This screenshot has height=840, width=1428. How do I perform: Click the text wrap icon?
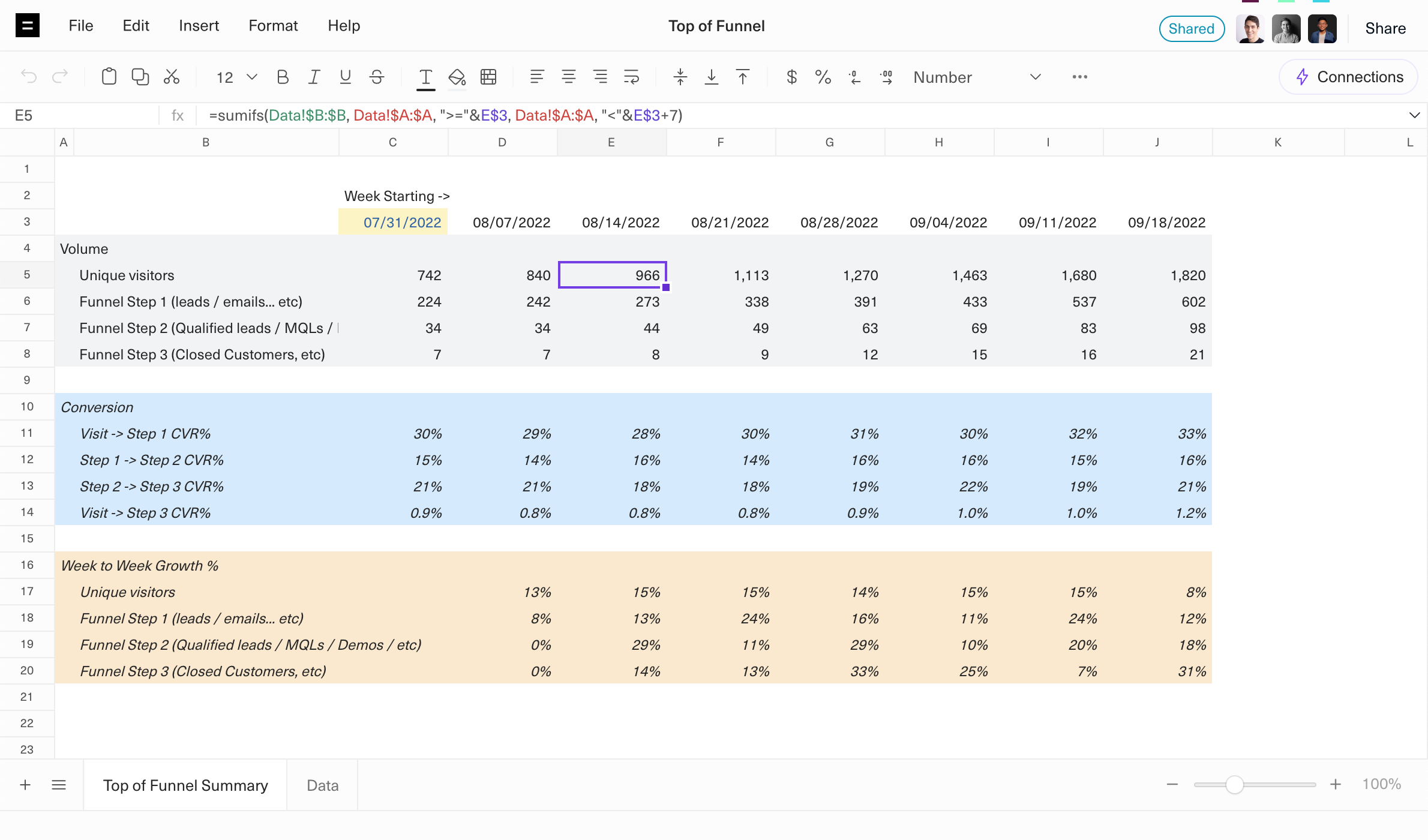click(631, 77)
